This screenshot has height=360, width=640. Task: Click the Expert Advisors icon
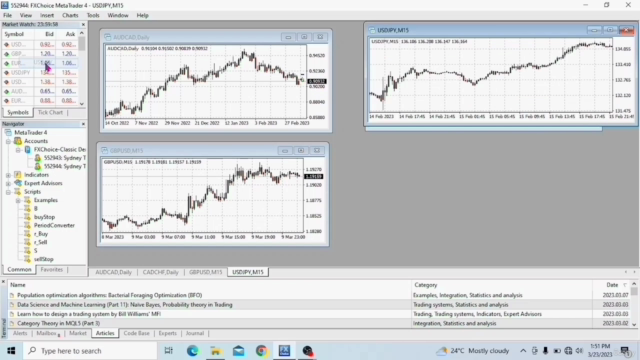point(18,183)
